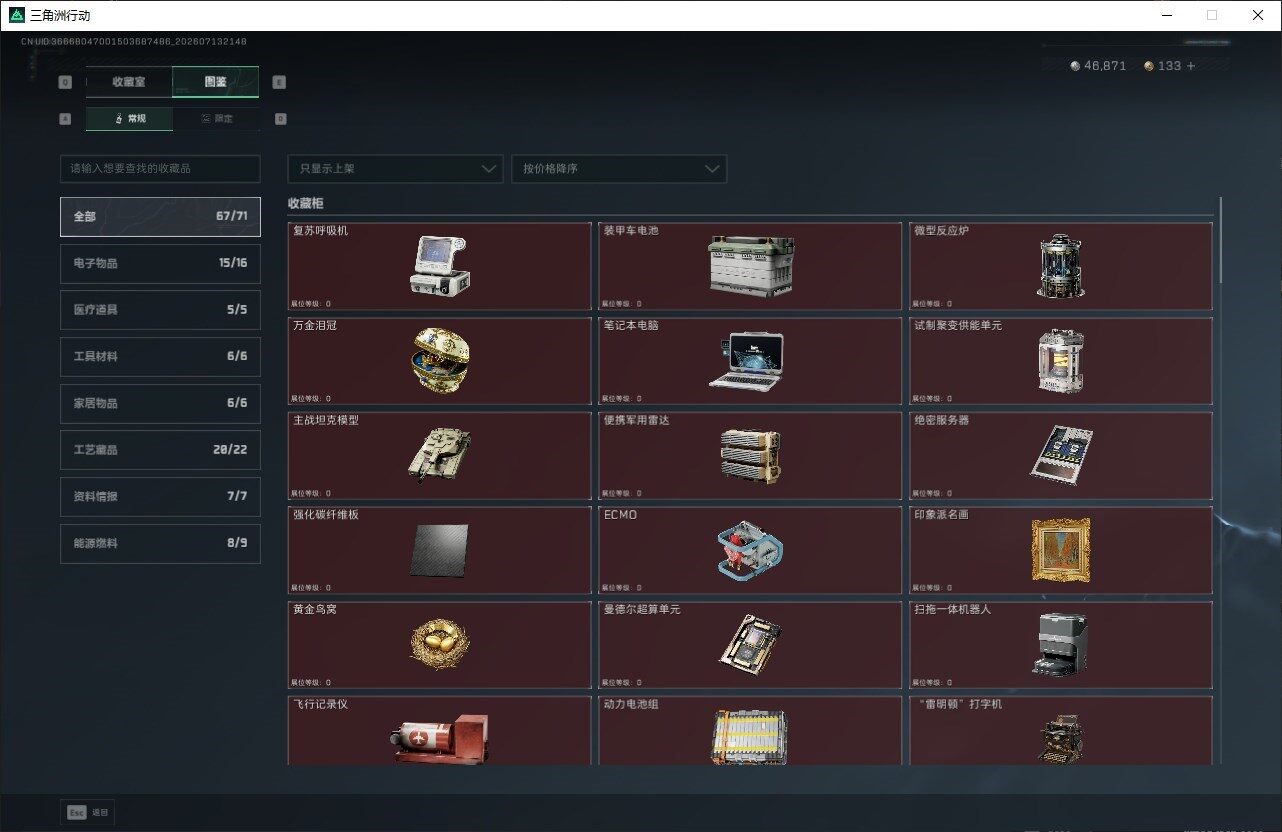Switch to the 常规 mode toggle
This screenshot has width=1282, height=832.
click(x=129, y=118)
